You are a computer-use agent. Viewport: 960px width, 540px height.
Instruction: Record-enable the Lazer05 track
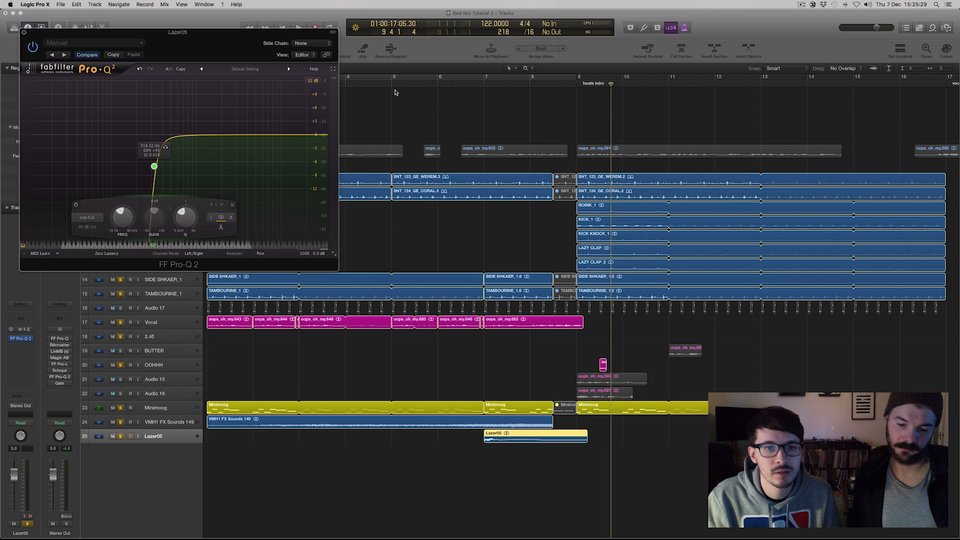(130, 437)
